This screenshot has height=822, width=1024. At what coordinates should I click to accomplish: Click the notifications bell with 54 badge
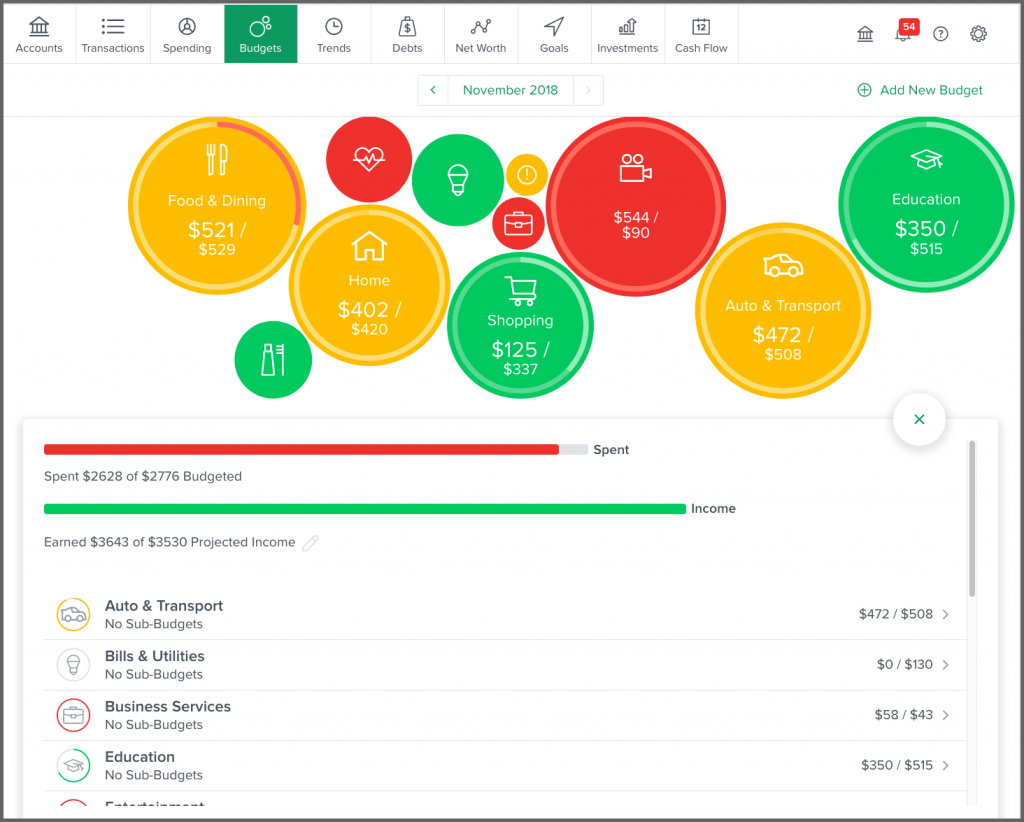[904, 34]
